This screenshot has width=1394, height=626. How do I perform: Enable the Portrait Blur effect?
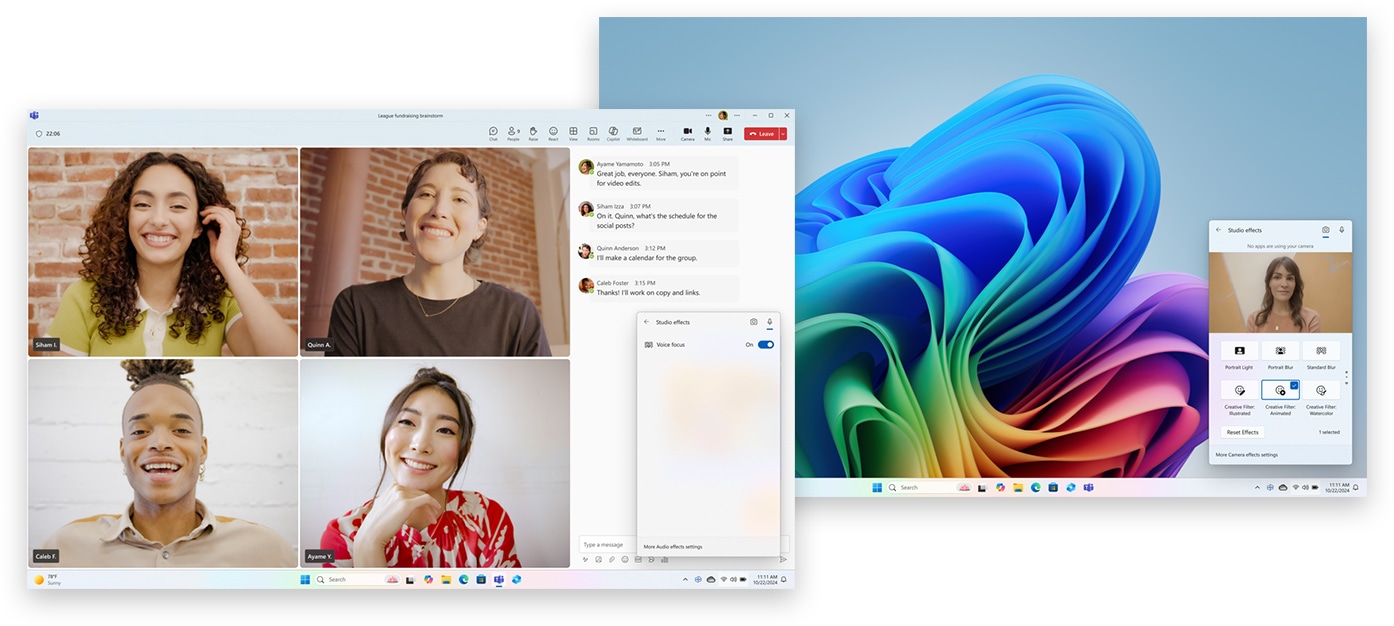pos(1280,351)
